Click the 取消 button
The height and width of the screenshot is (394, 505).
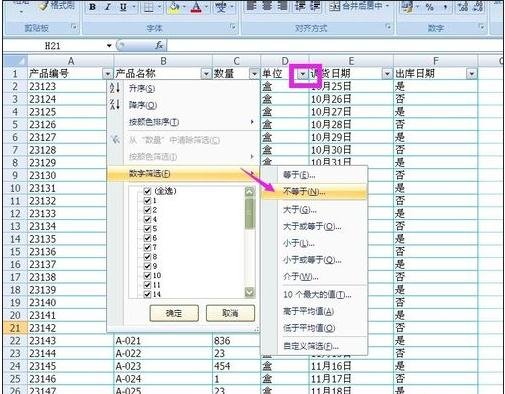tap(230, 313)
